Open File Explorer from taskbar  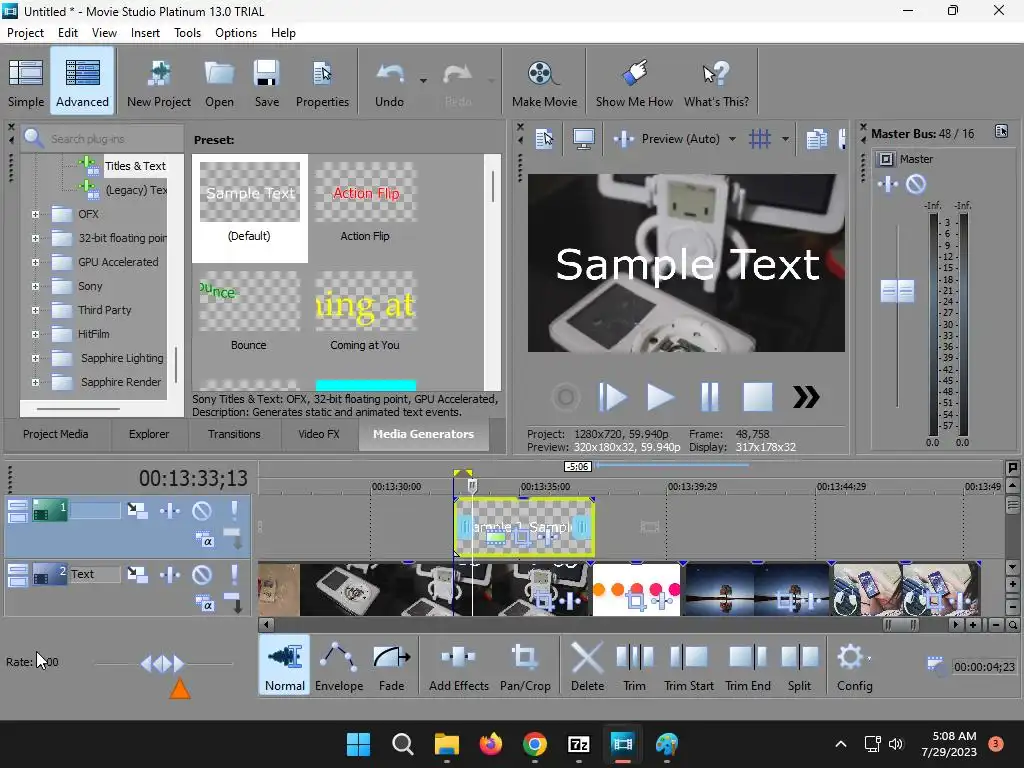coord(447,744)
